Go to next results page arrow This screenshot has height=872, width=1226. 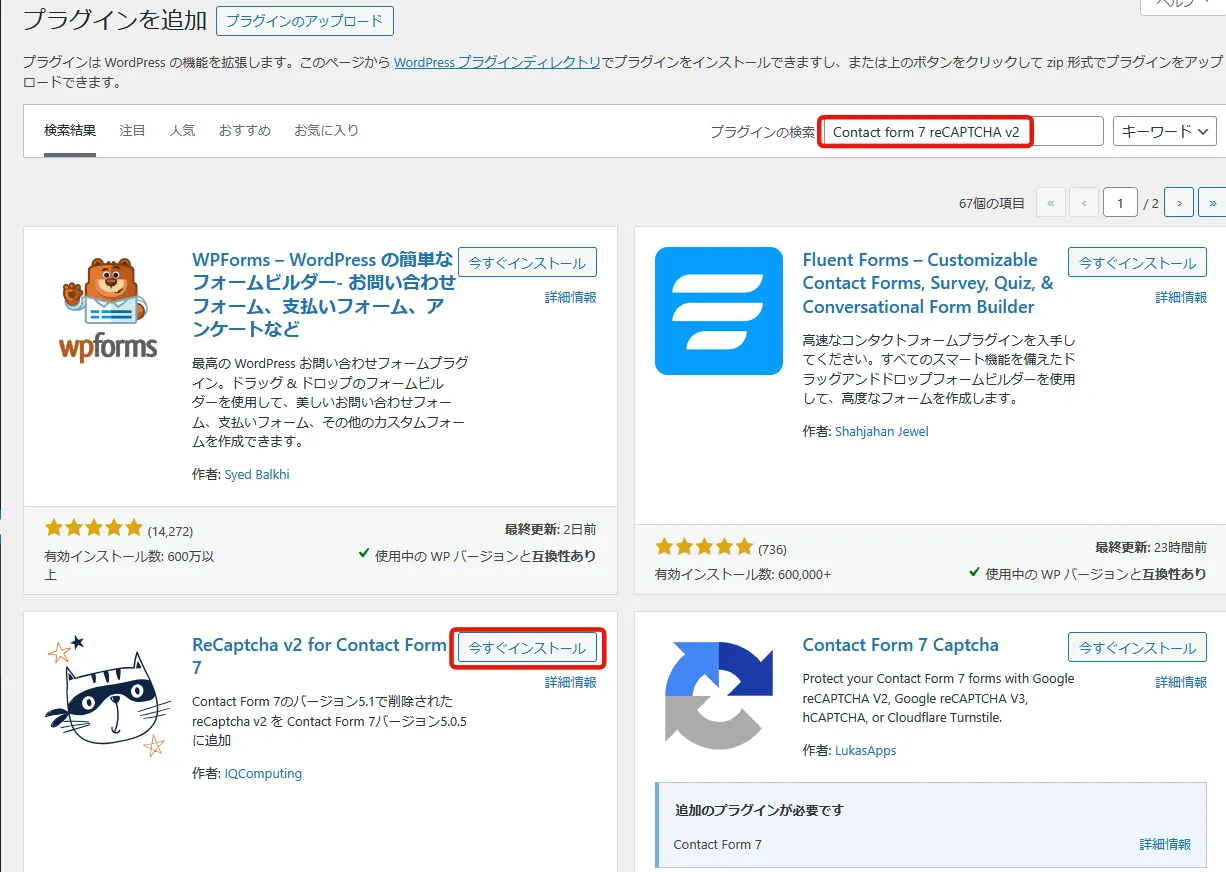click(x=1179, y=203)
